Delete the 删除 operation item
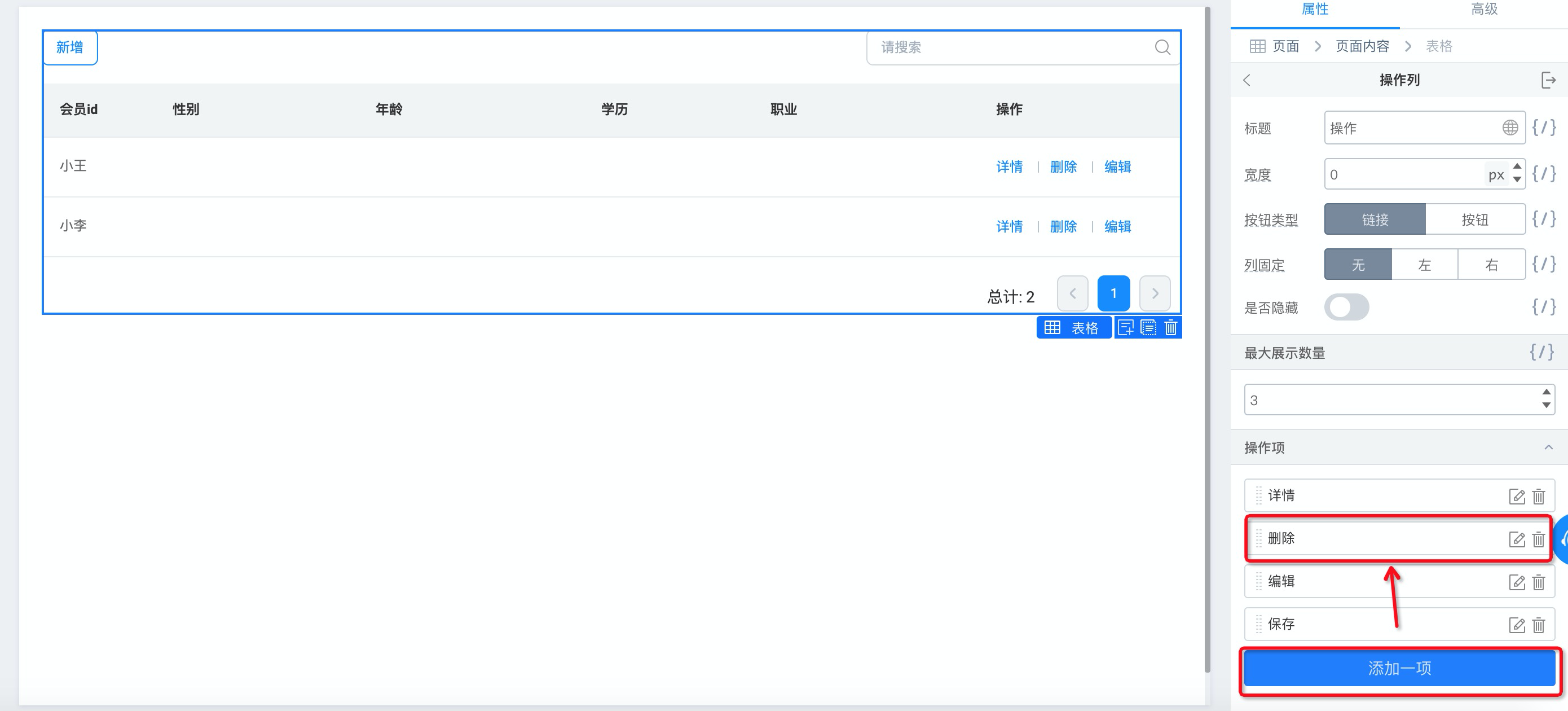 coord(1538,539)
